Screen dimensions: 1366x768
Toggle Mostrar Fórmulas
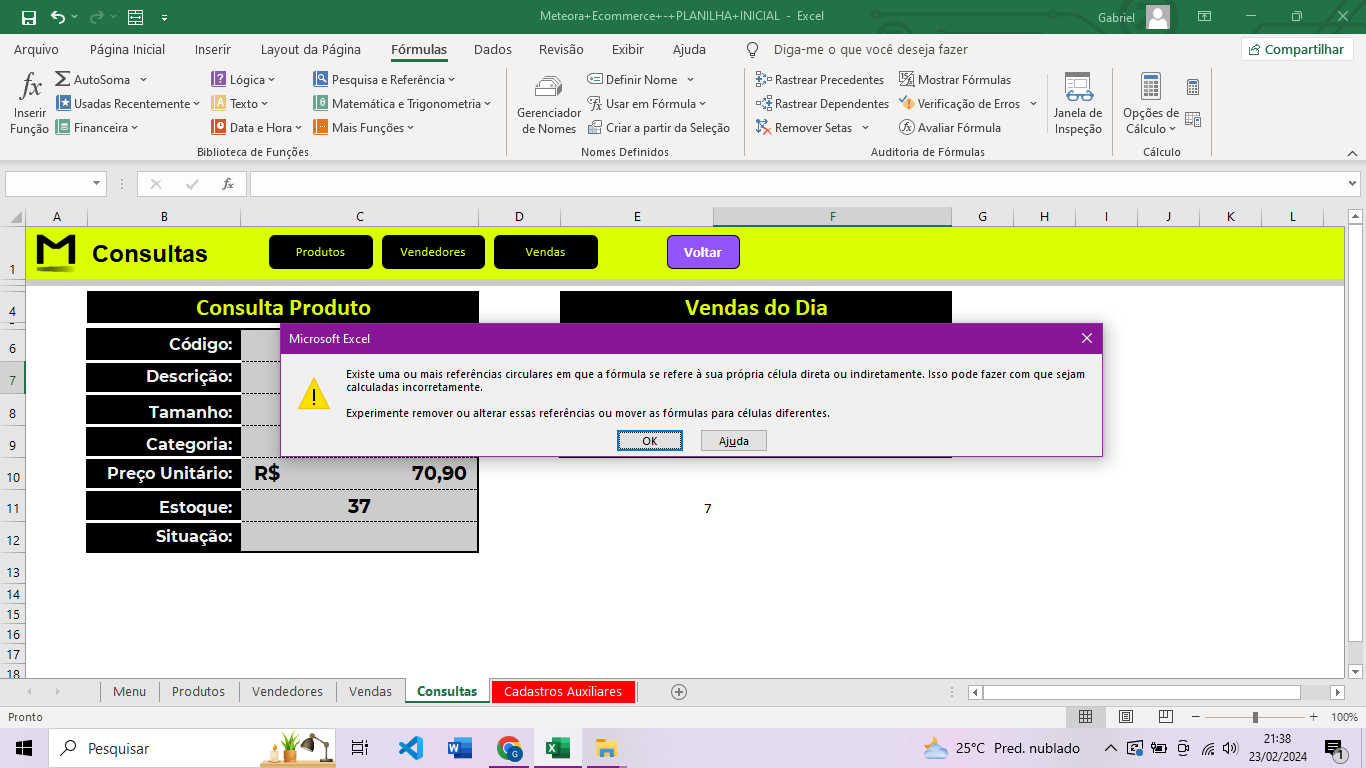point(955,80)
